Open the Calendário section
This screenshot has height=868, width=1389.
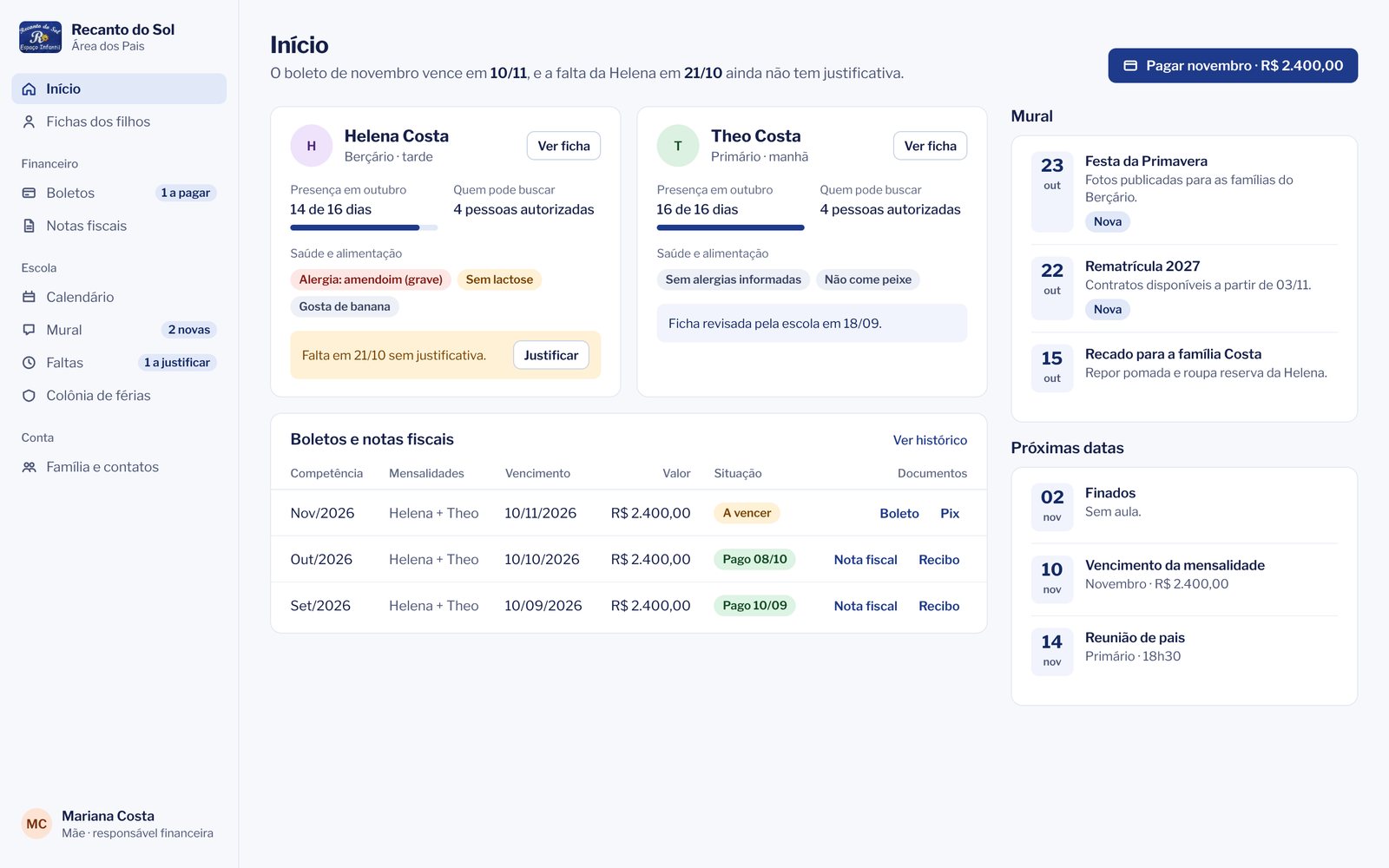click(x=119, y=297)
